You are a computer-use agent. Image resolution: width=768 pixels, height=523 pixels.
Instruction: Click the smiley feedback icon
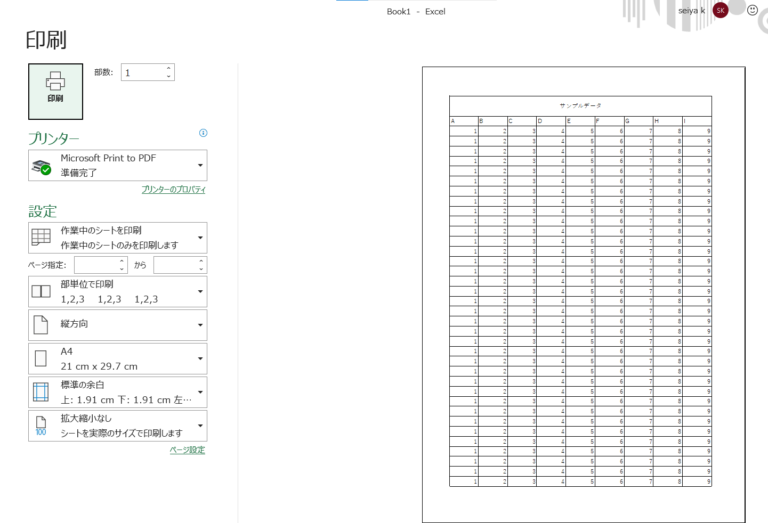pos(752,10)
